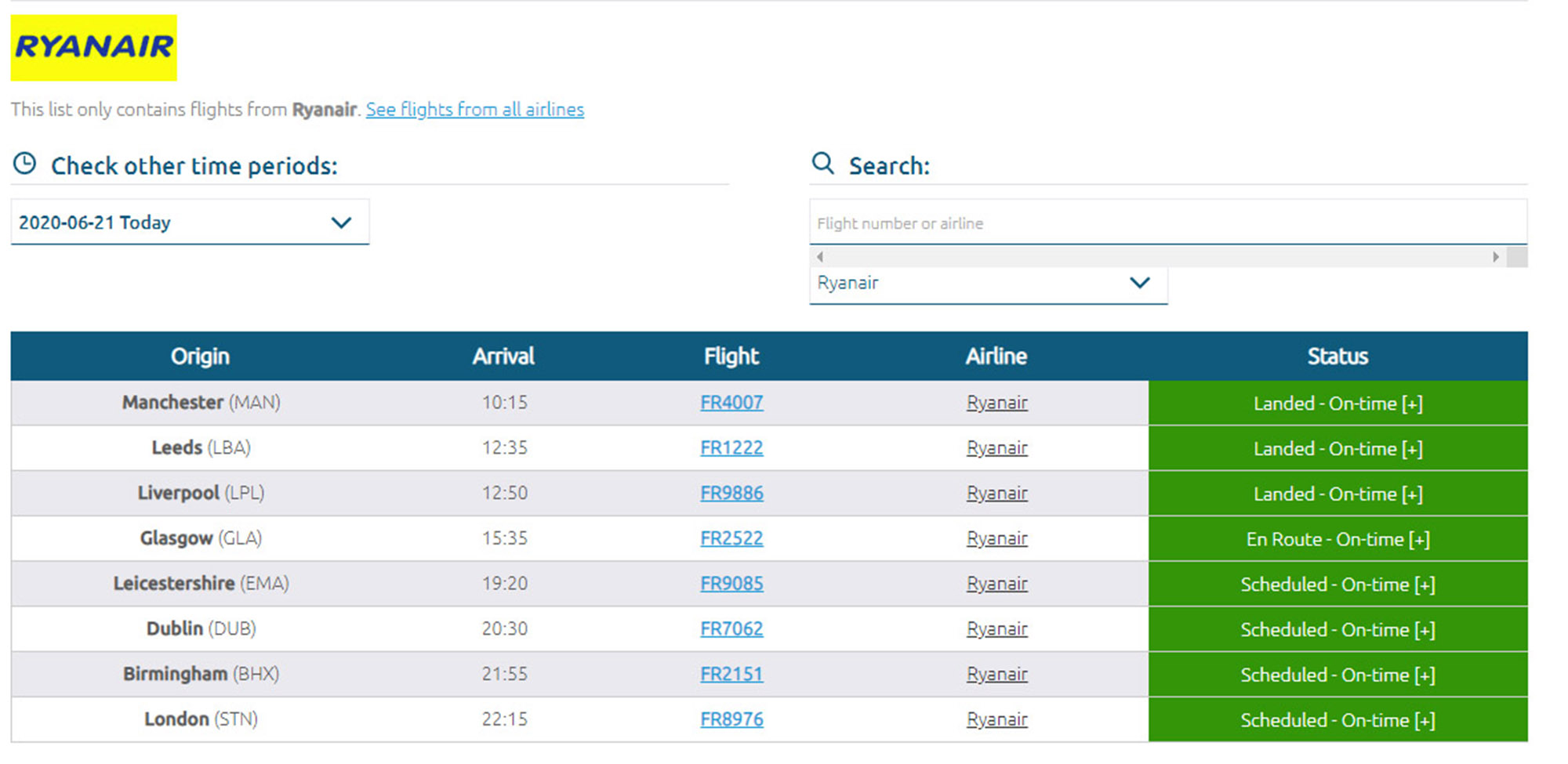This screenshot has width=1568, height=764.
Task: Click arrival time 15:35
Action: pyautogui.click(x=504, y=538)
